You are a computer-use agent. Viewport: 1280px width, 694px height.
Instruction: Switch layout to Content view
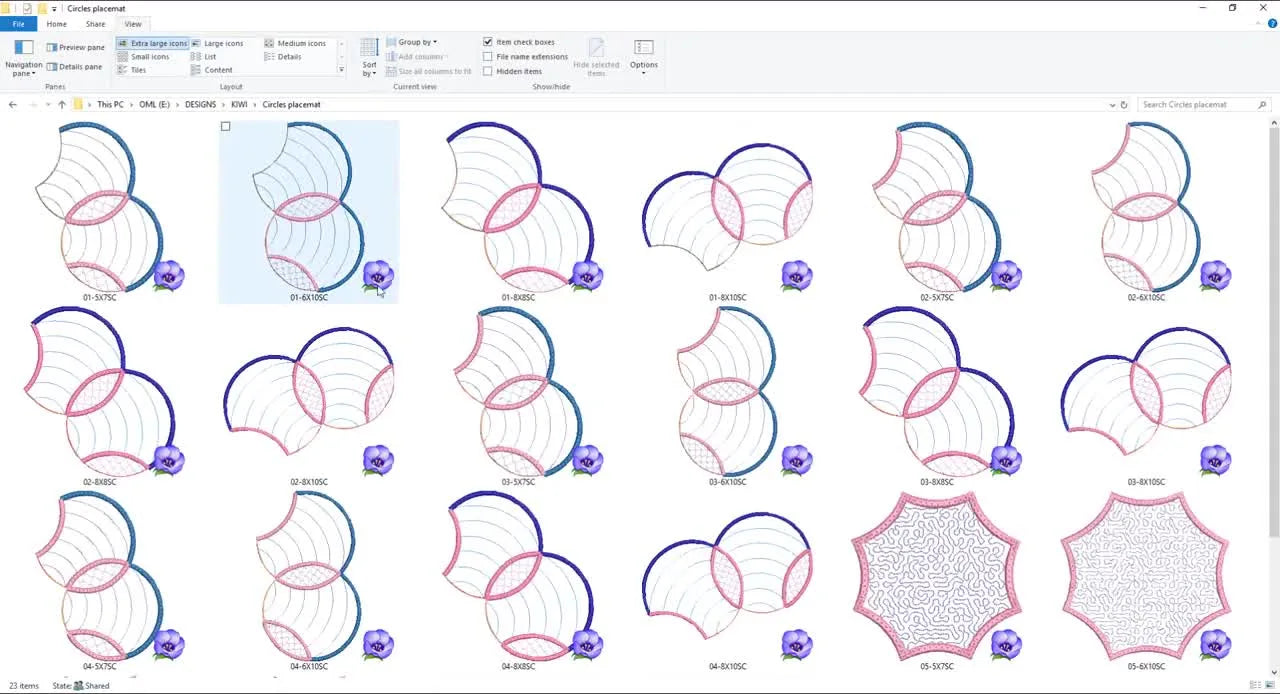click(x=212, y=70)
